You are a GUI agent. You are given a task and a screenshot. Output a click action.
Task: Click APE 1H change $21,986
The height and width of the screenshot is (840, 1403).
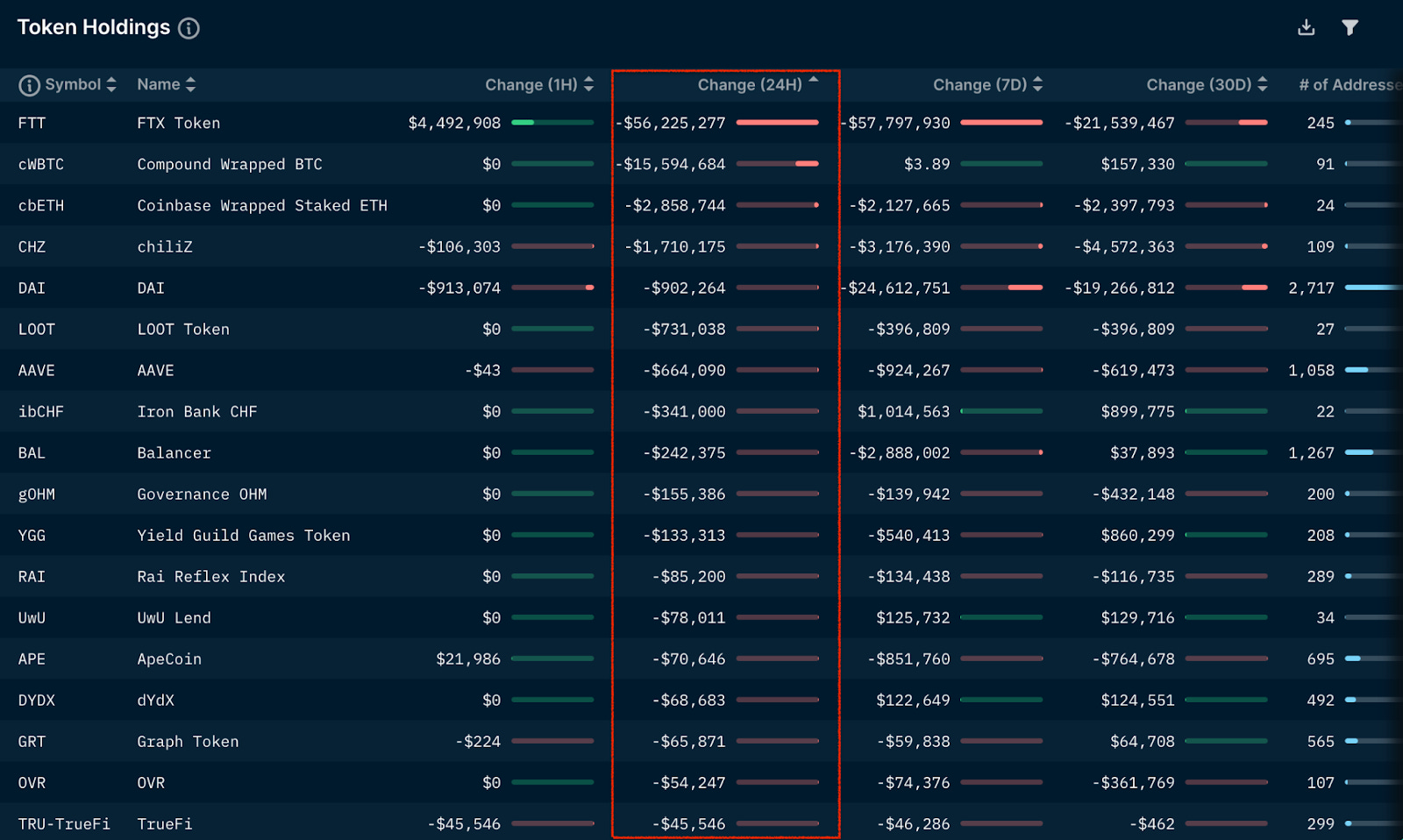coord(468,658)
